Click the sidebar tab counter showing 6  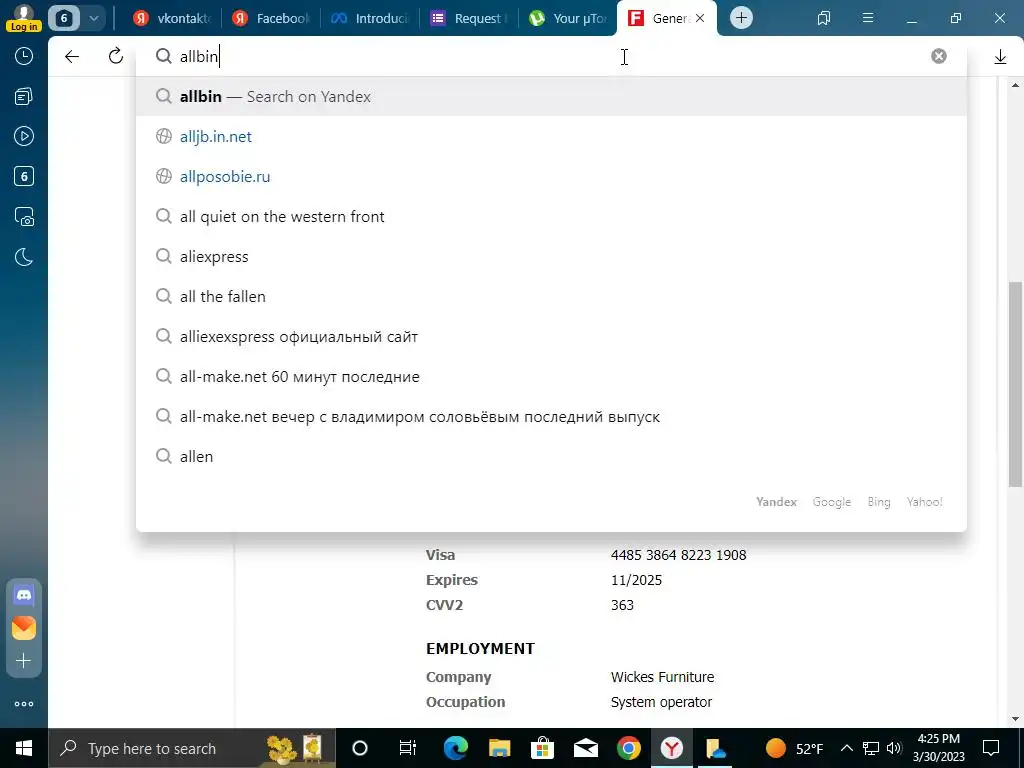(24, 176)
